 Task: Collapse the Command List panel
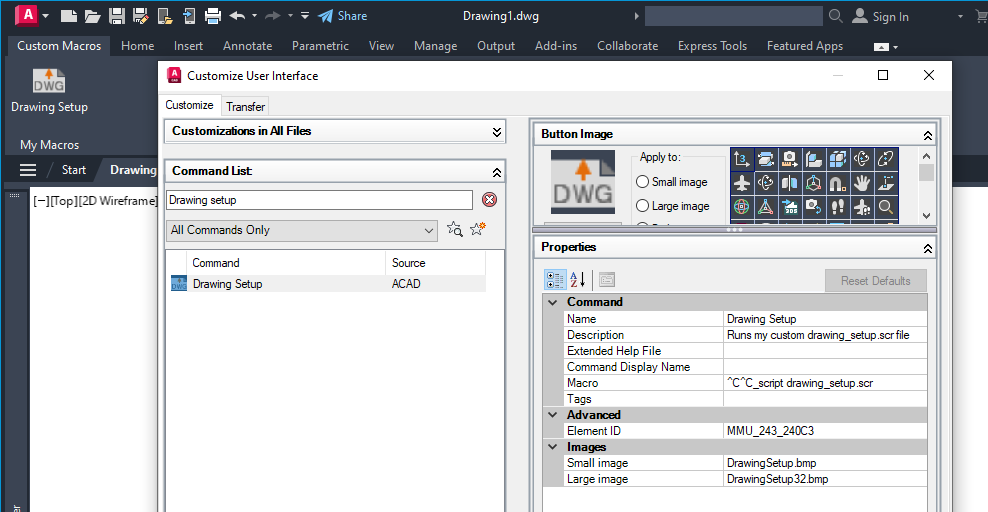click(497, 172)
